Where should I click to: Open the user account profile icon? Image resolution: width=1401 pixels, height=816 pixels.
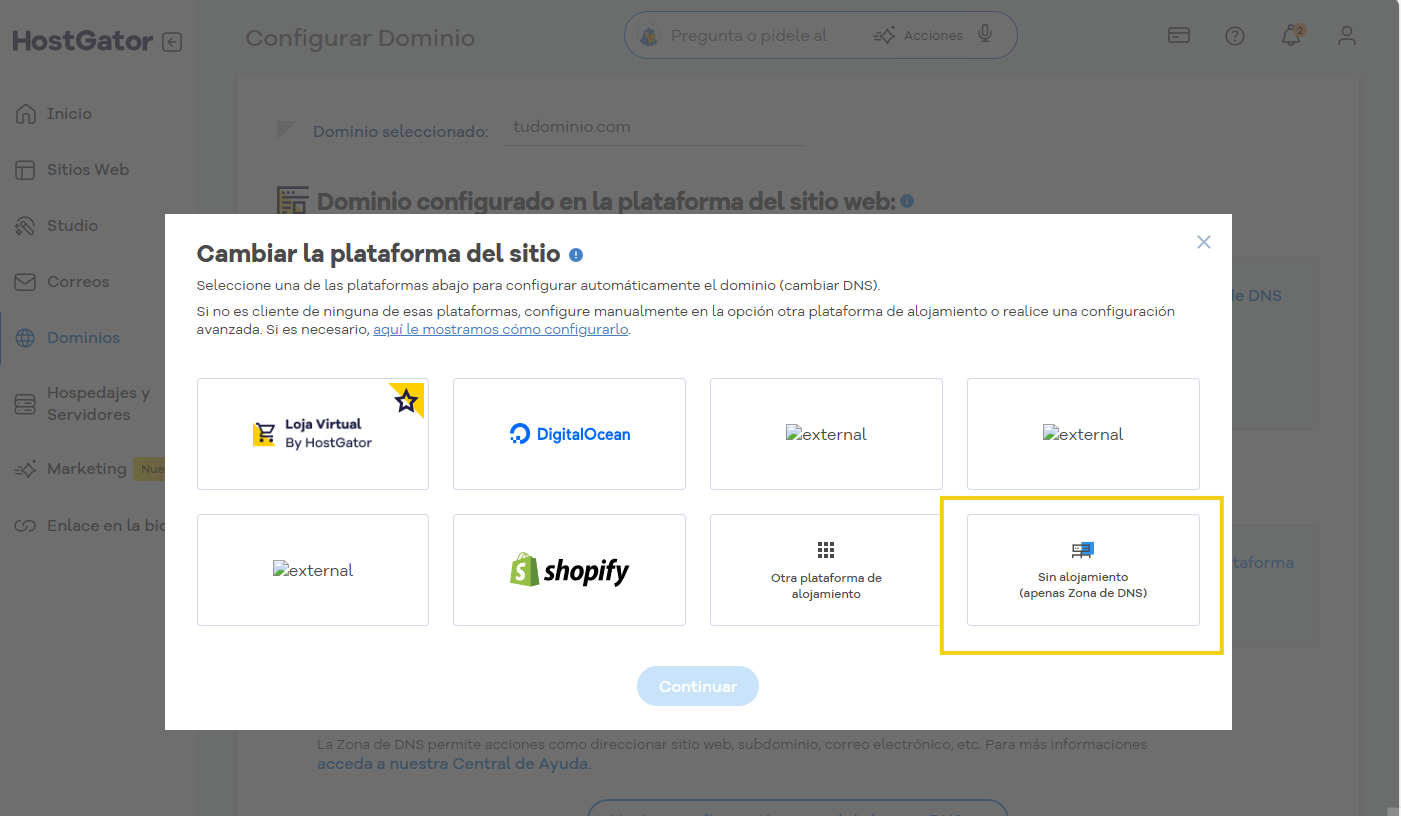click(x=1347, y=36)
